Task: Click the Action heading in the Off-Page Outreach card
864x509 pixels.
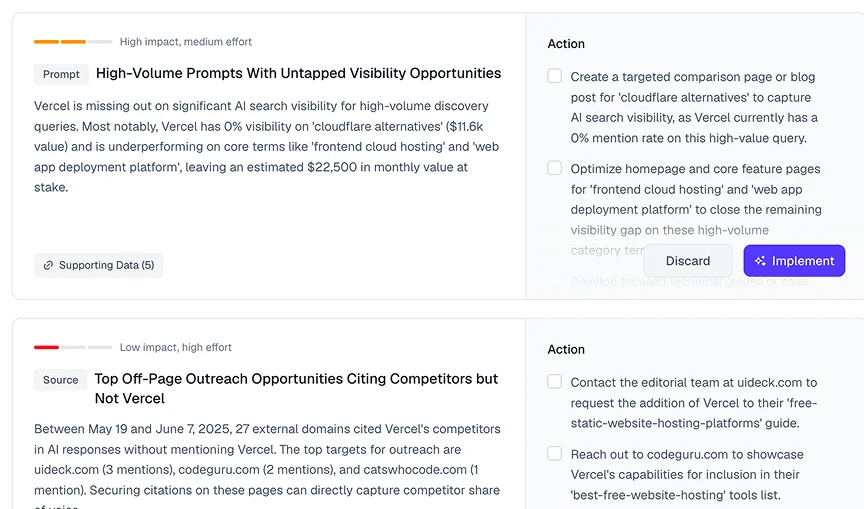Action: [x=566, y=349]
